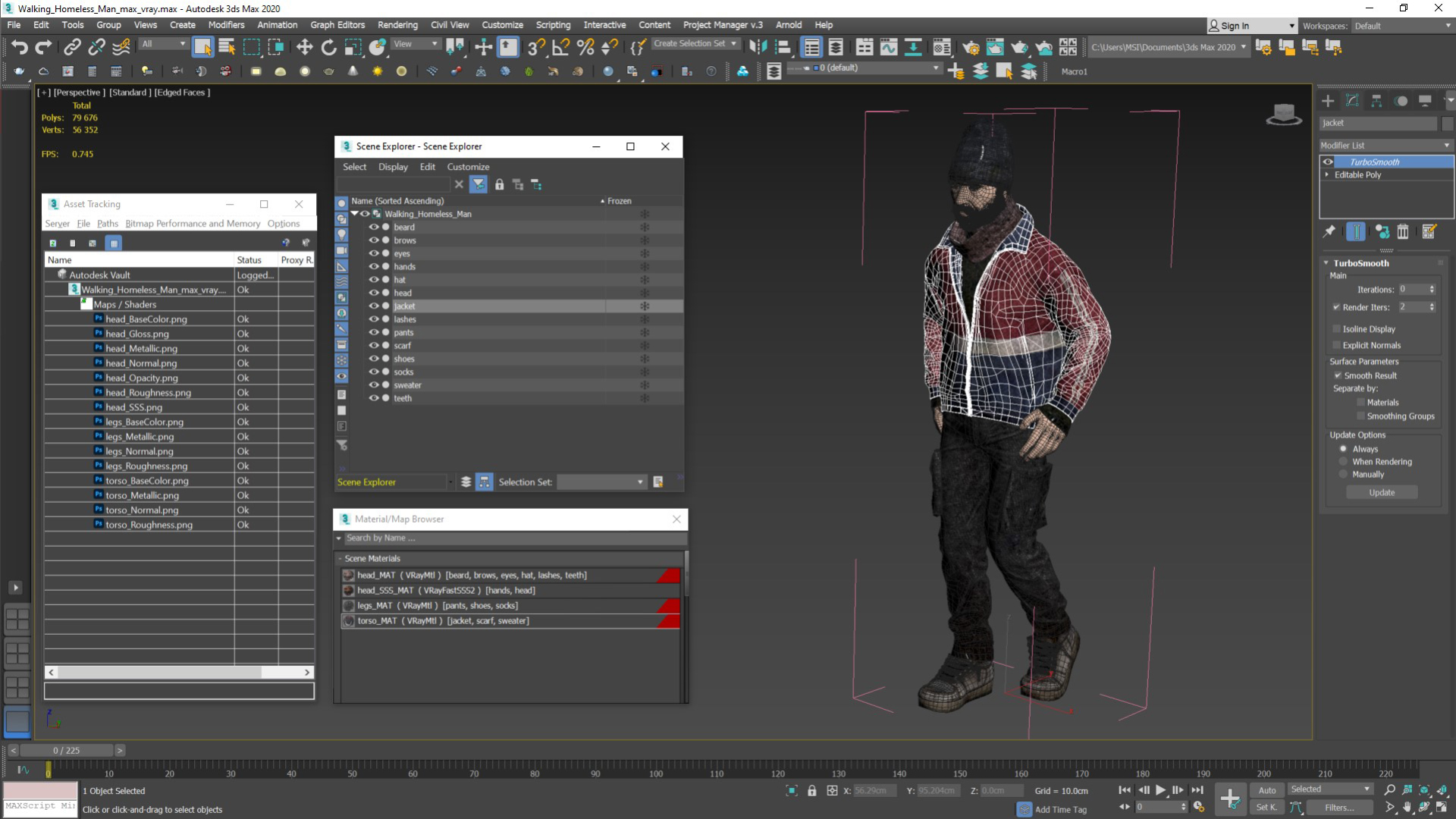Collapse the Walking_Homeless_Man tree node
Image resolution: width=1456 pixels, height=819 pixels.
(x=354, y=214)
